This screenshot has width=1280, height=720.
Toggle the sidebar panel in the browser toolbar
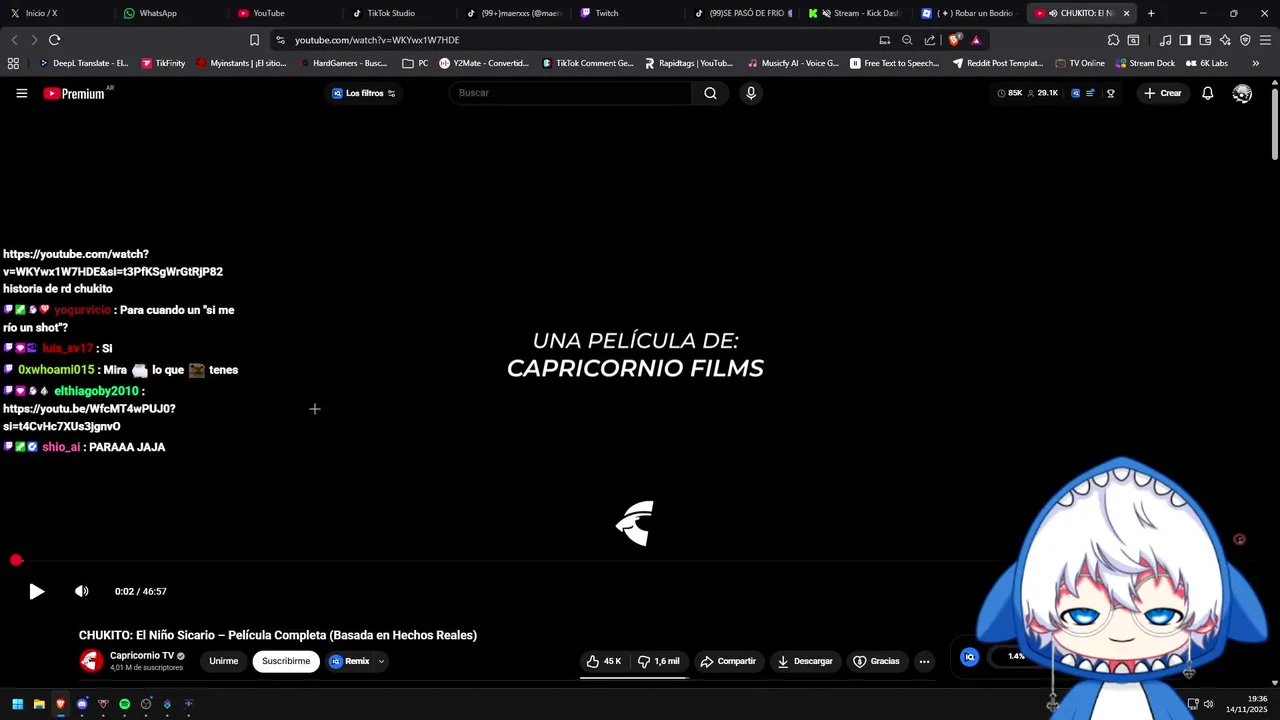click(x=1185, y=40)
